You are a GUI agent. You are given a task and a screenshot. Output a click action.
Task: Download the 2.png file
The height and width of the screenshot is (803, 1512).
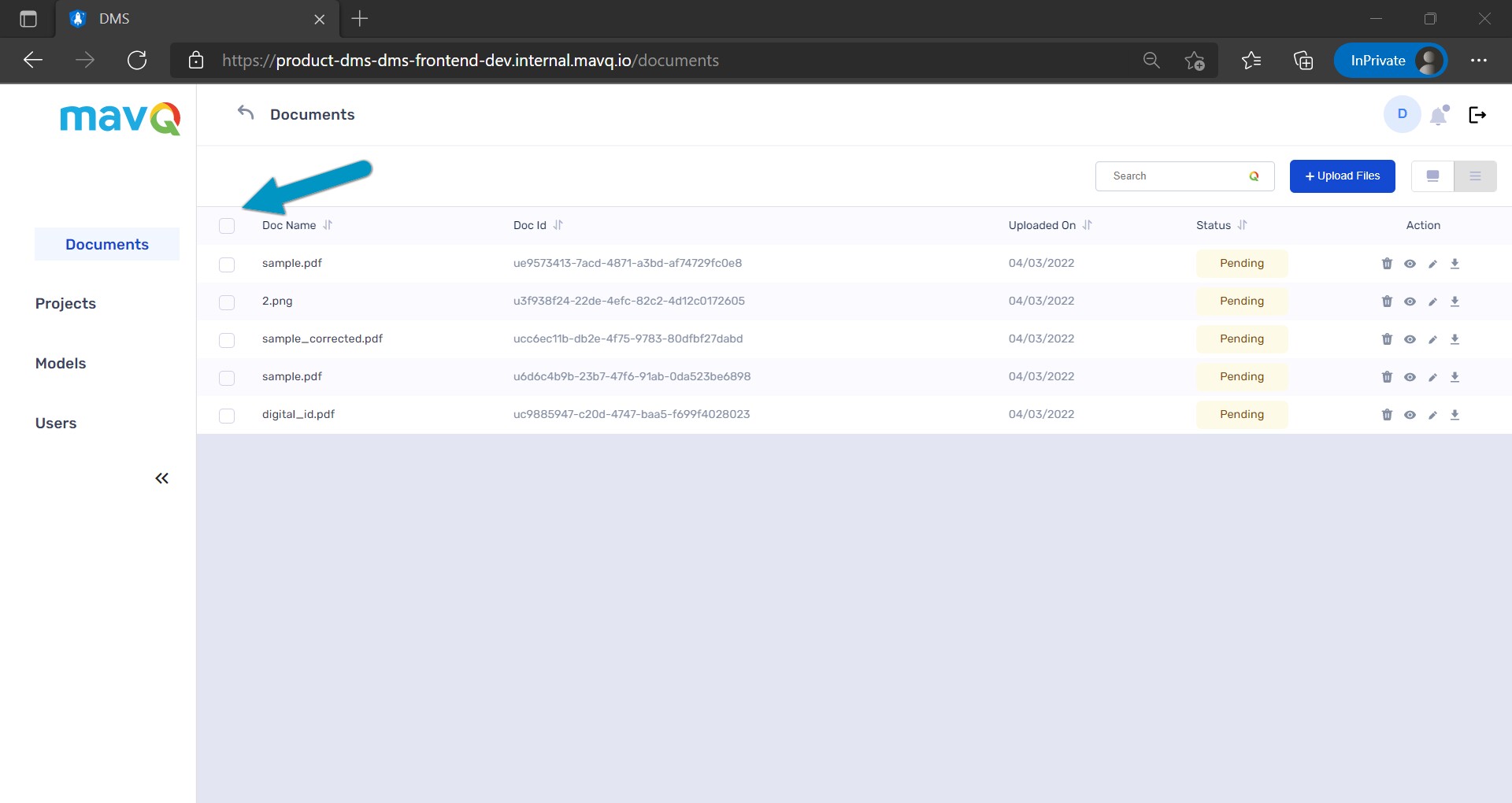coord(1455,302)
